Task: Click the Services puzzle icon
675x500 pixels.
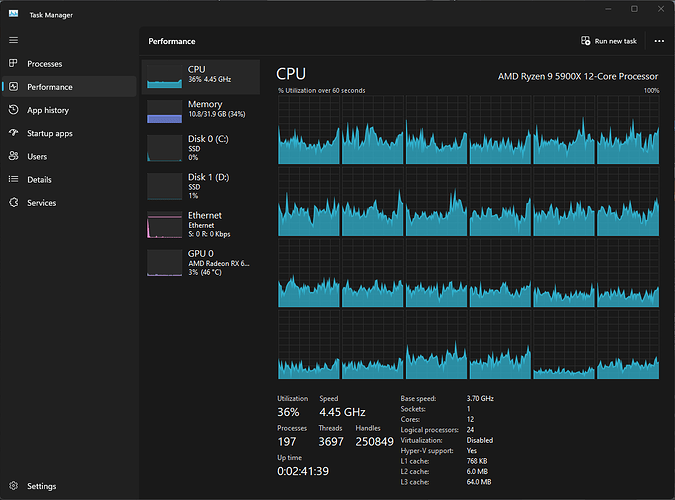Action: 13,203
